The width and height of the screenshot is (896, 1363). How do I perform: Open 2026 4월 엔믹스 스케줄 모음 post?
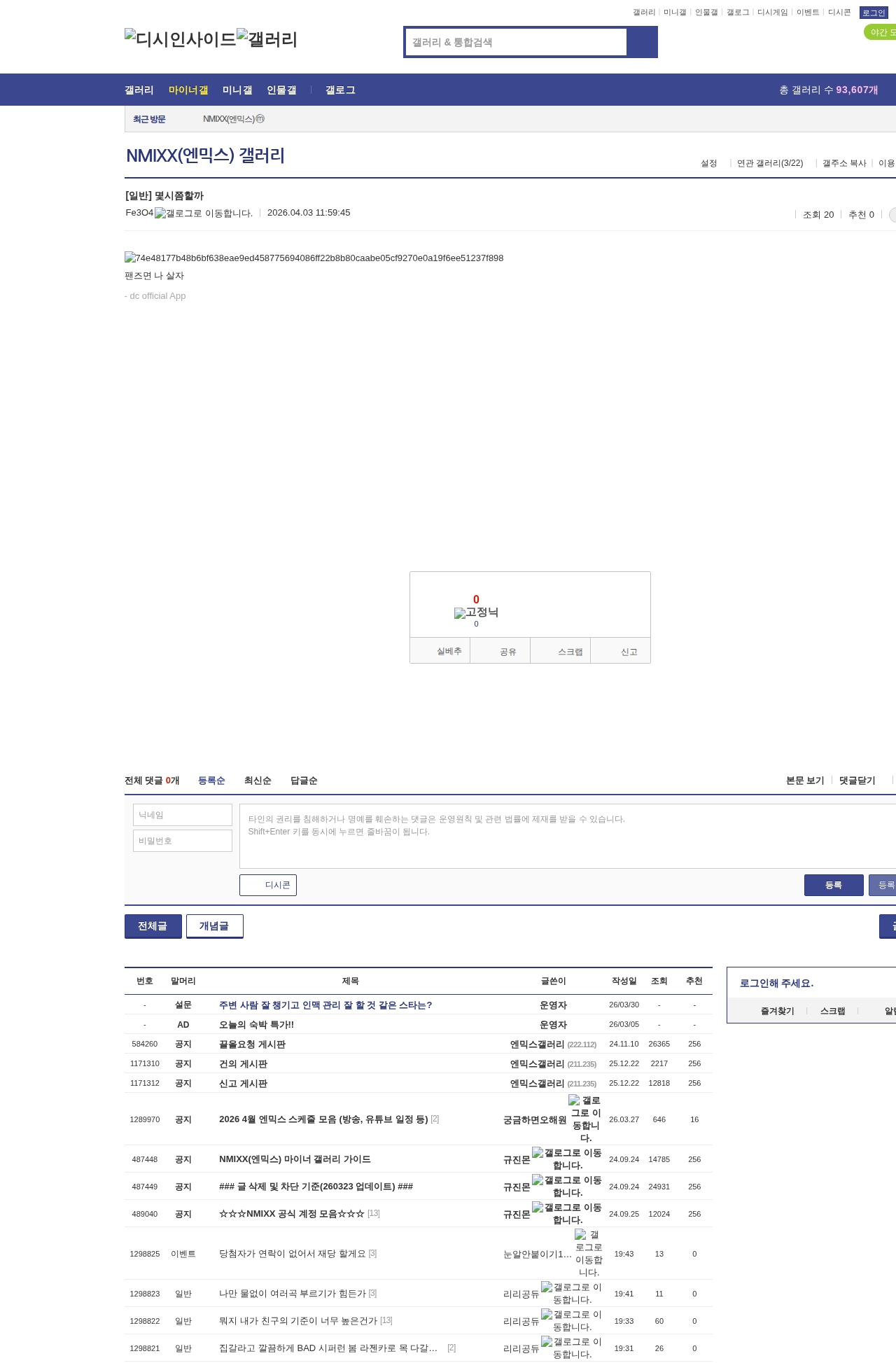click(323, 1119)
